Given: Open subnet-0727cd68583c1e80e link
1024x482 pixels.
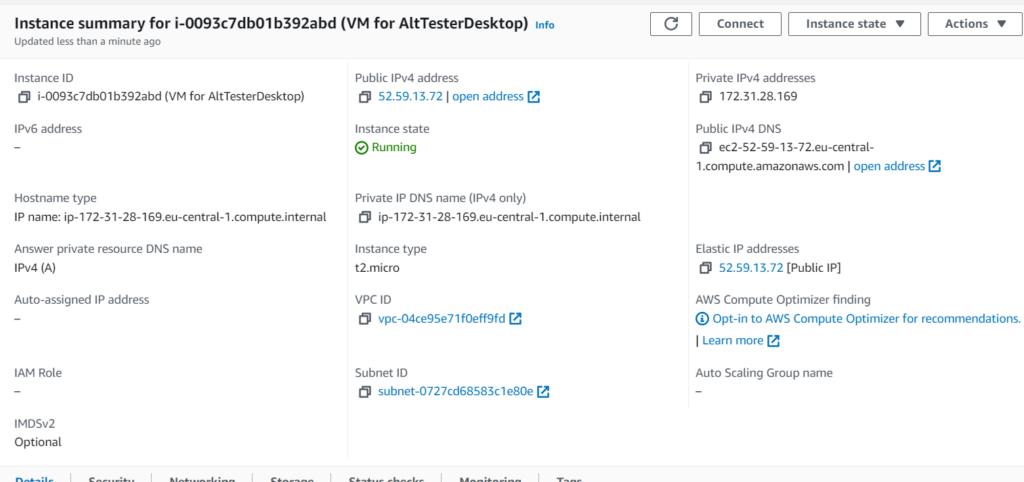Looking at the screenshot, I should pos(456,392).
